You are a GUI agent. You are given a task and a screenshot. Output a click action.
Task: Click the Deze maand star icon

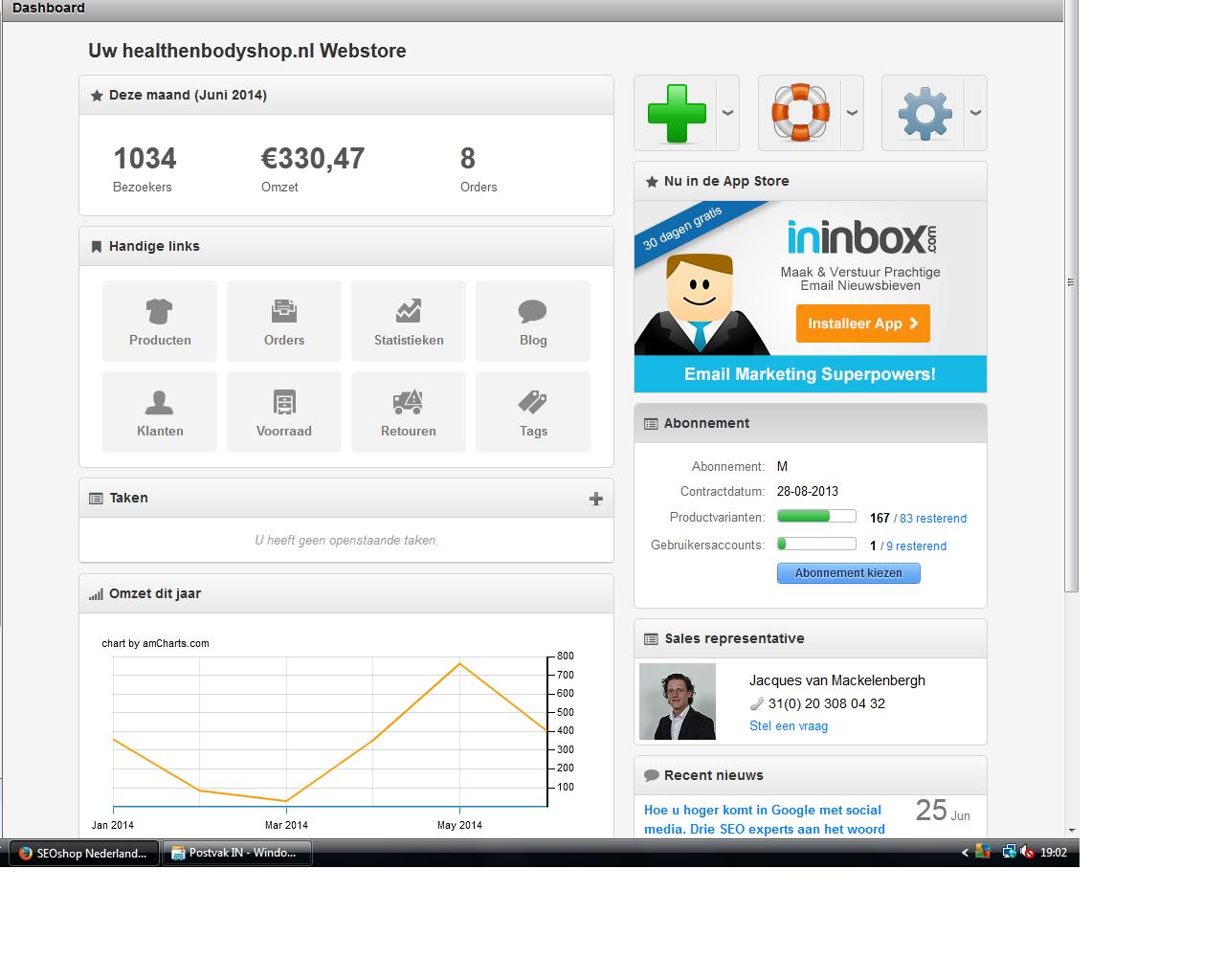97,96
